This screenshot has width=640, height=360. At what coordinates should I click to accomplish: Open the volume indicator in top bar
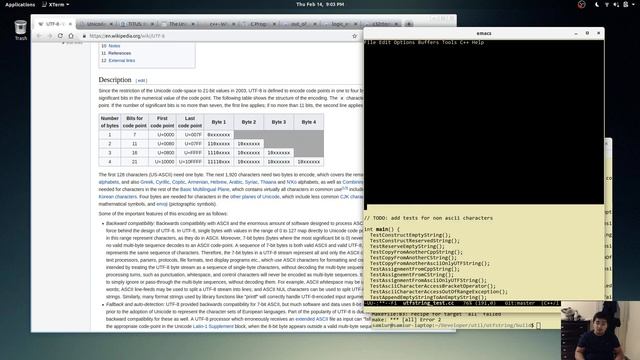click(616, 4)
